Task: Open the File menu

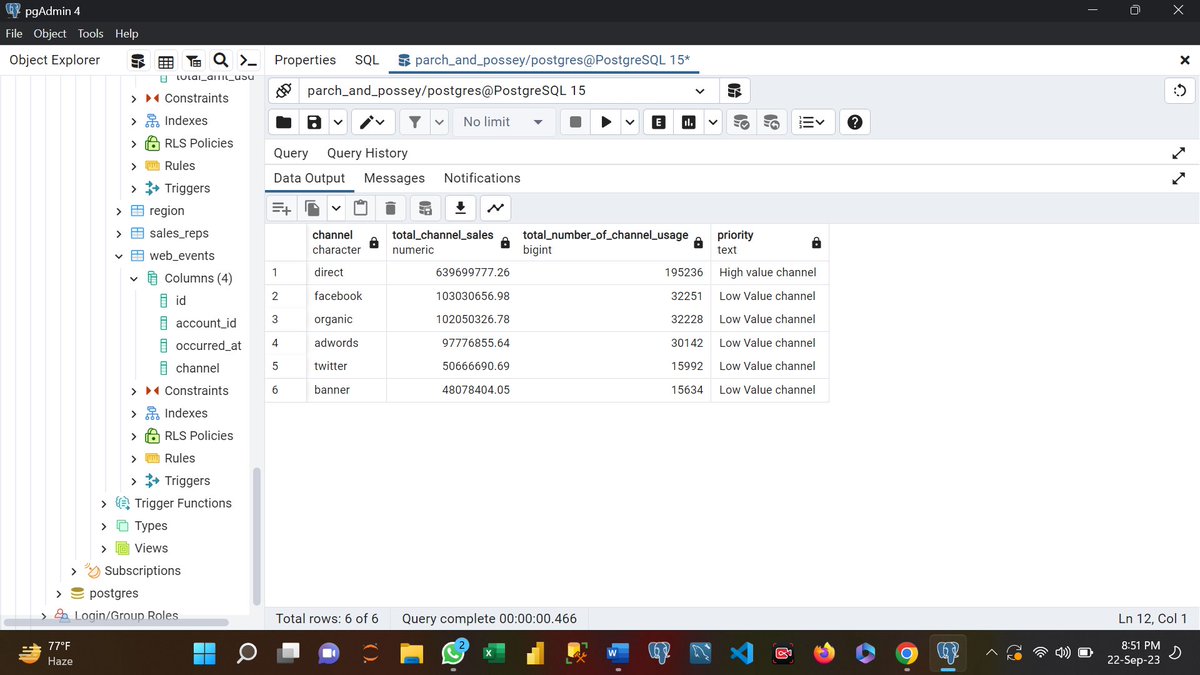Action: click(15, 33)
